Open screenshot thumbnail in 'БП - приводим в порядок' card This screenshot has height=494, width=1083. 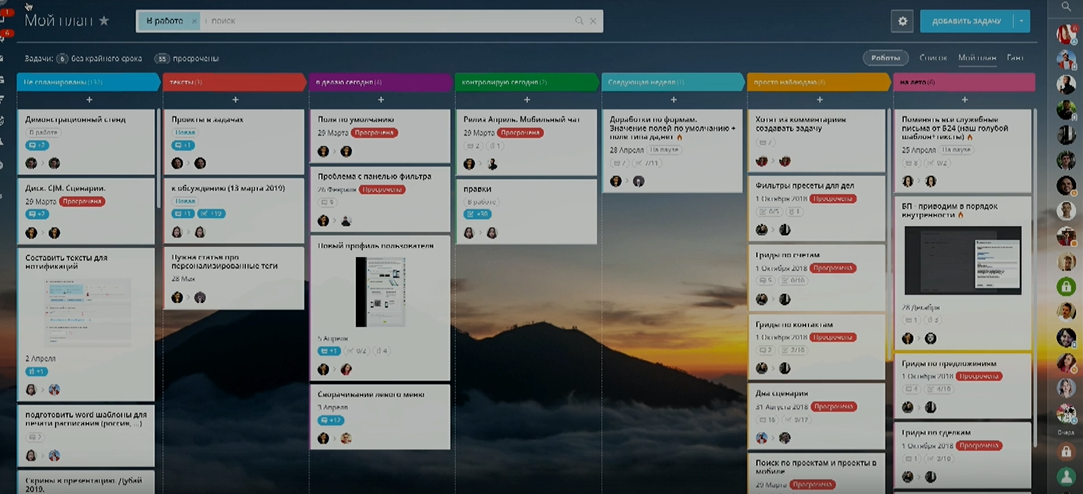(x=963, y=260)
